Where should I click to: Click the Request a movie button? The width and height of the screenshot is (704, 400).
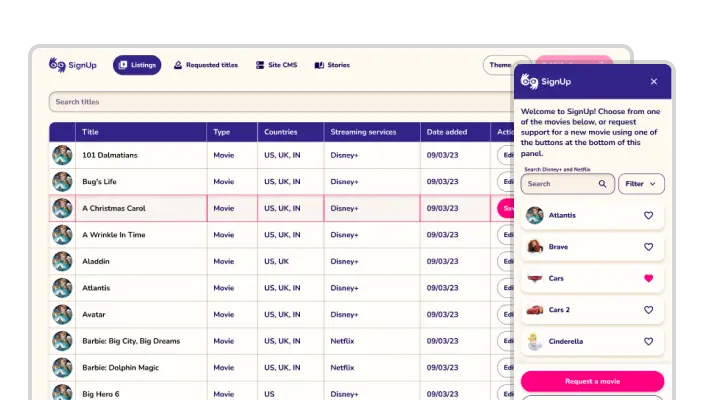592,381
